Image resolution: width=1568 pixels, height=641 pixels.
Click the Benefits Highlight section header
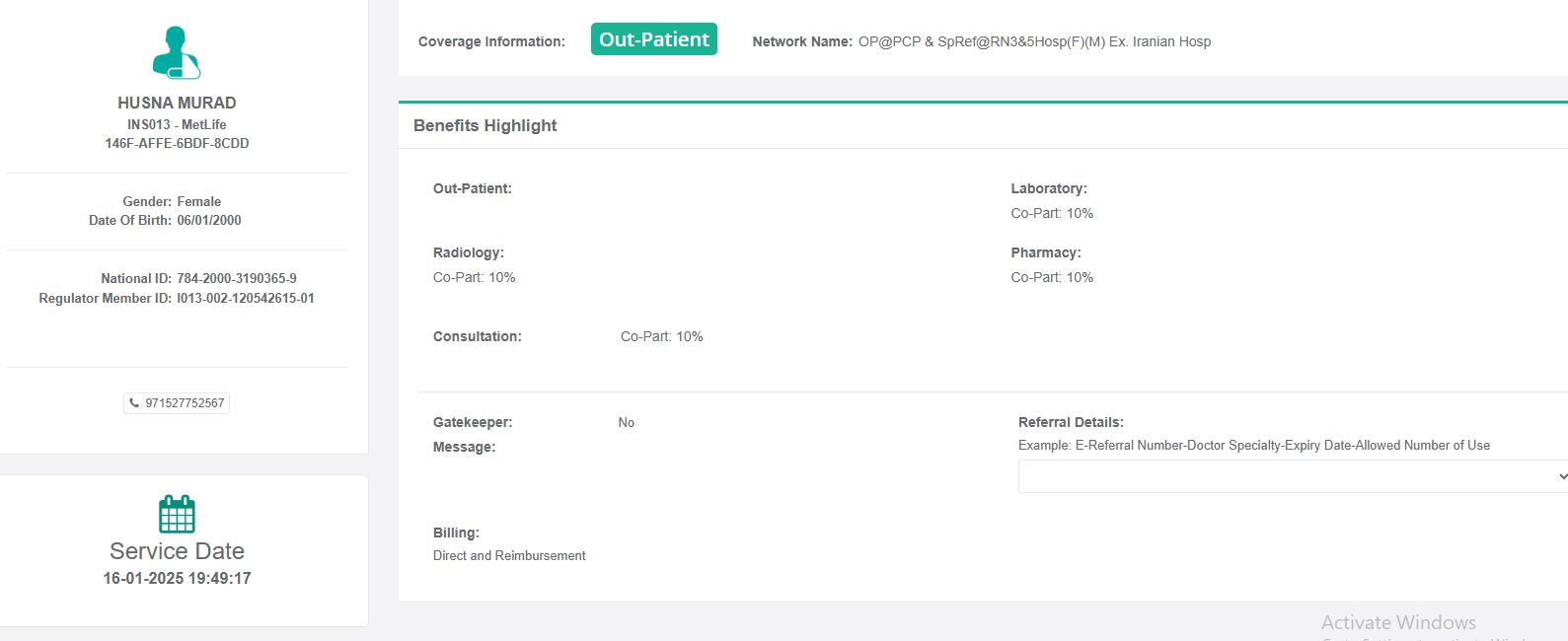485,125
